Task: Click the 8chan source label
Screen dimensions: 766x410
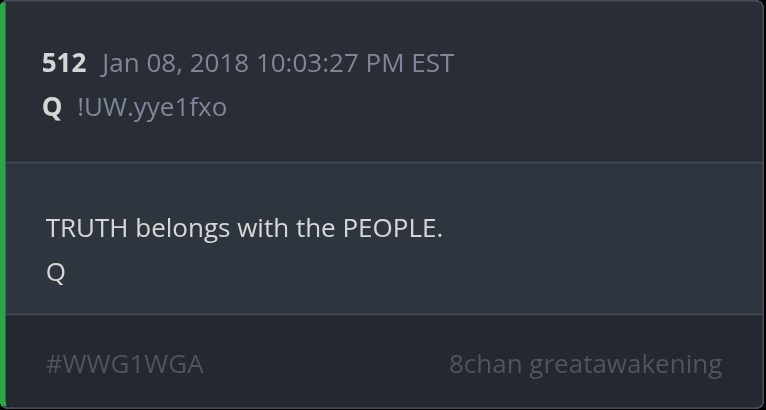Action: point(485,364)
